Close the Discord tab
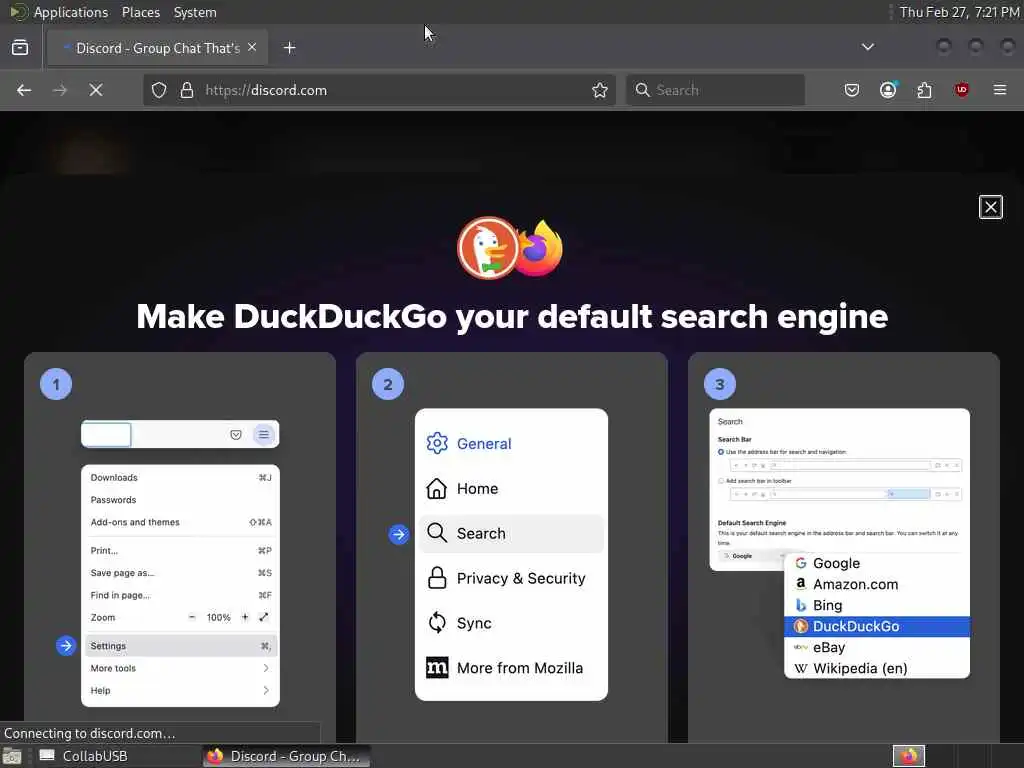The height and width of the screenshot is (768, 1024). pyautogui.click(x=252, y=47)
